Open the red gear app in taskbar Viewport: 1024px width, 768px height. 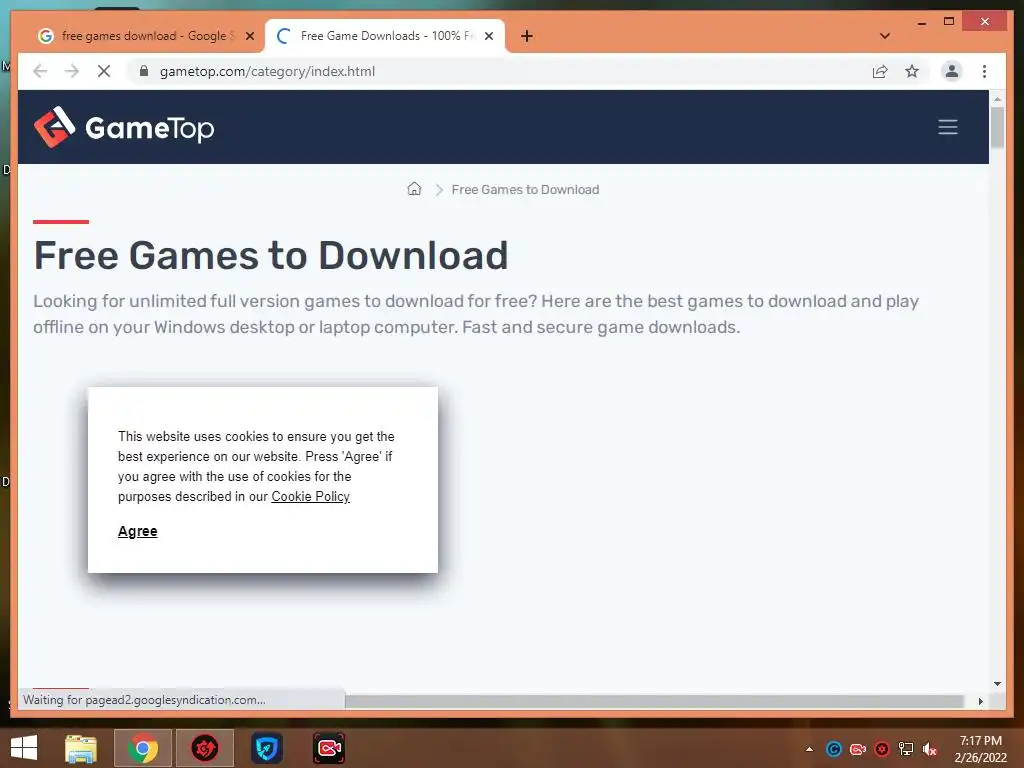click(204, 748)
